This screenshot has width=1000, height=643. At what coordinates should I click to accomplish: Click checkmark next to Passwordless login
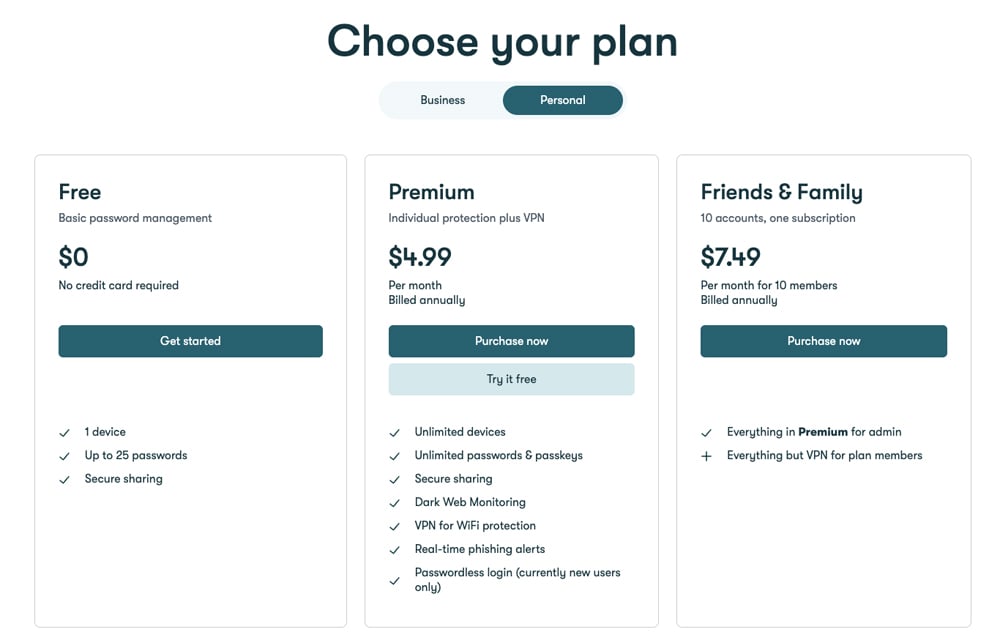(394, 580)
